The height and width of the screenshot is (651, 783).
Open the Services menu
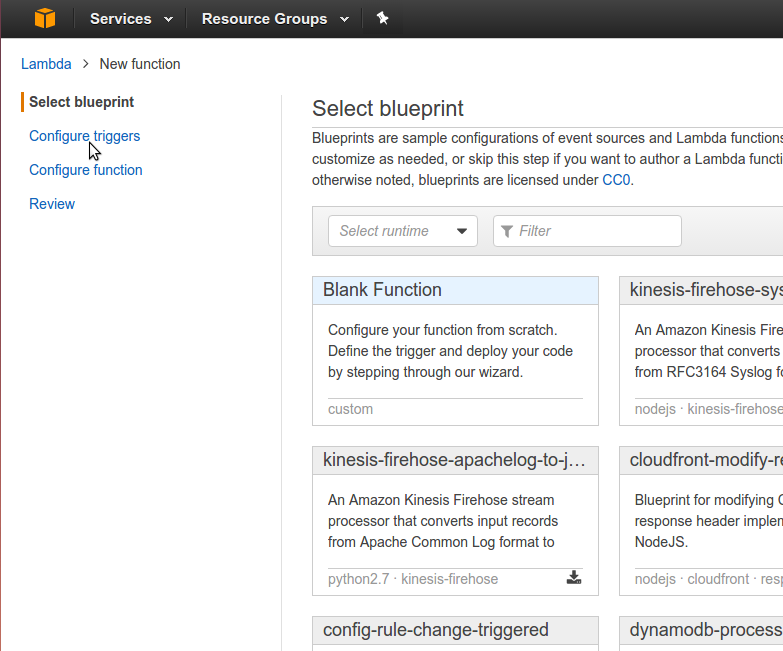[131, 19]
